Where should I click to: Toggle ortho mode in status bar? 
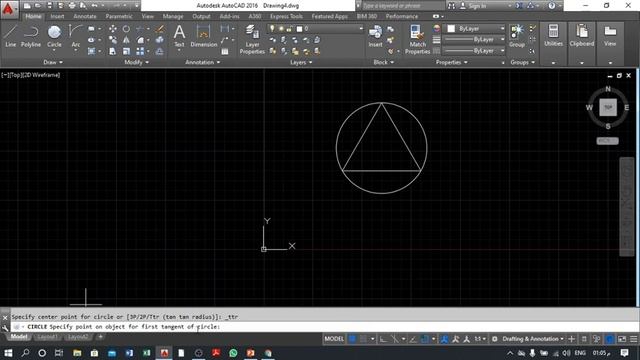coord(383,339)
